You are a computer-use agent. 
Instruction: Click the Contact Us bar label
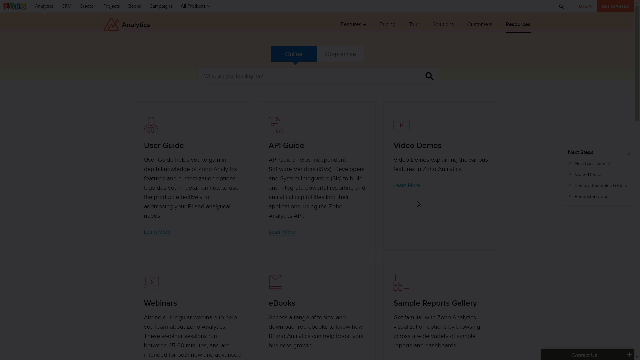tap(584, 355)
